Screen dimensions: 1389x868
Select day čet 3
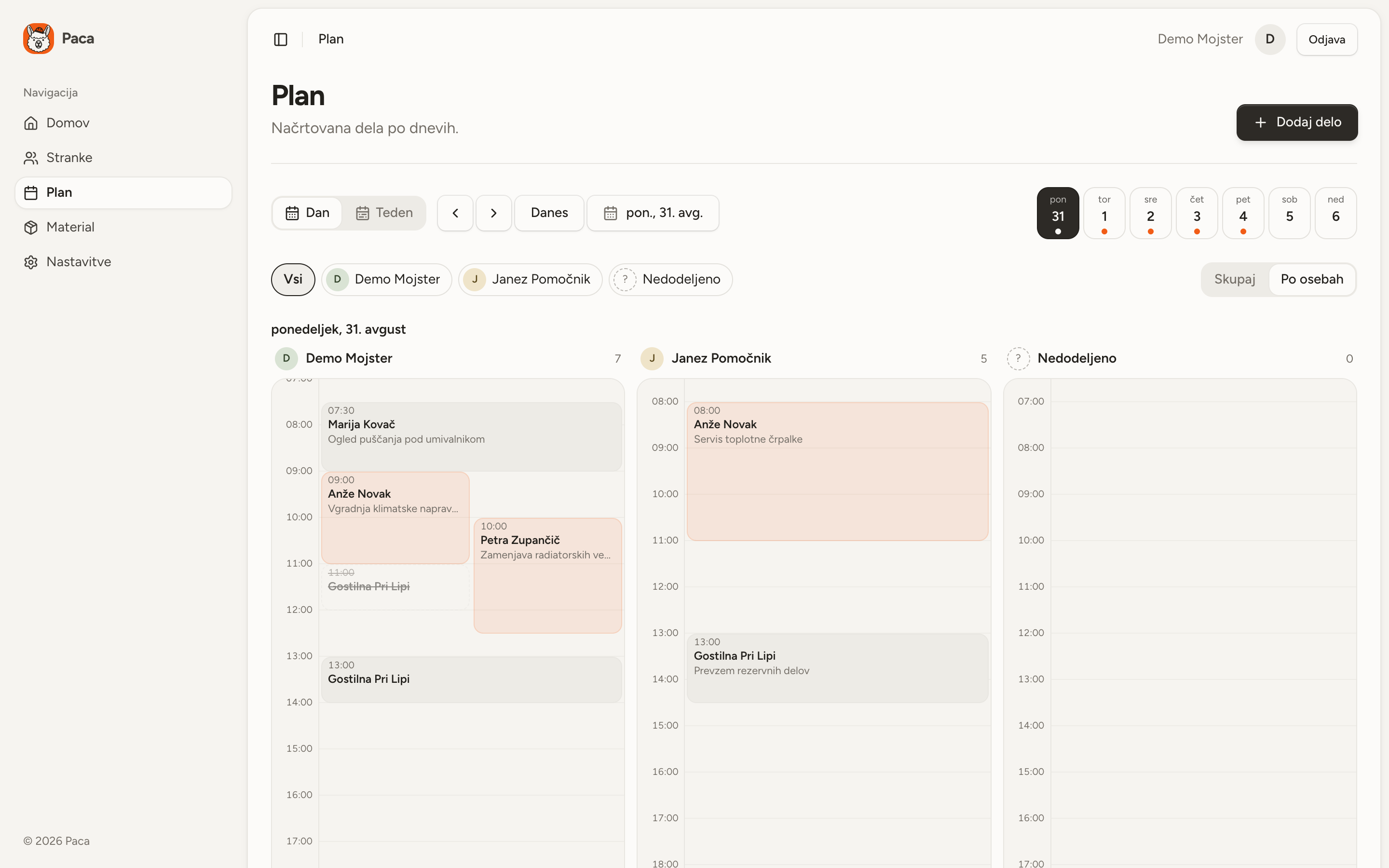[x=1197, y=213]
